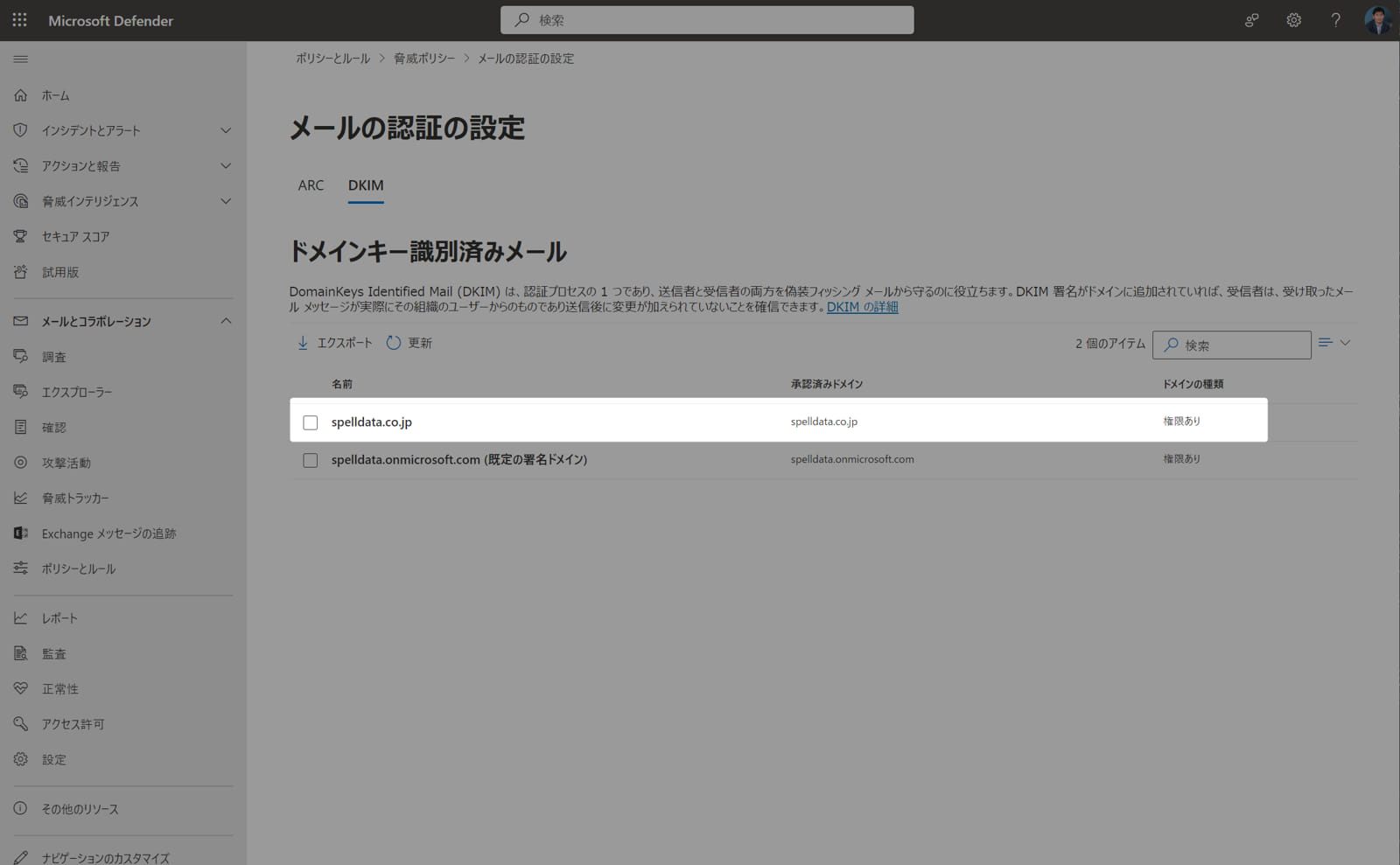Screen dimensions: 1400x865
Task: Go to ポリシーとルール breadcrumb
Action: pyautogui.click(x=332, y=59)
